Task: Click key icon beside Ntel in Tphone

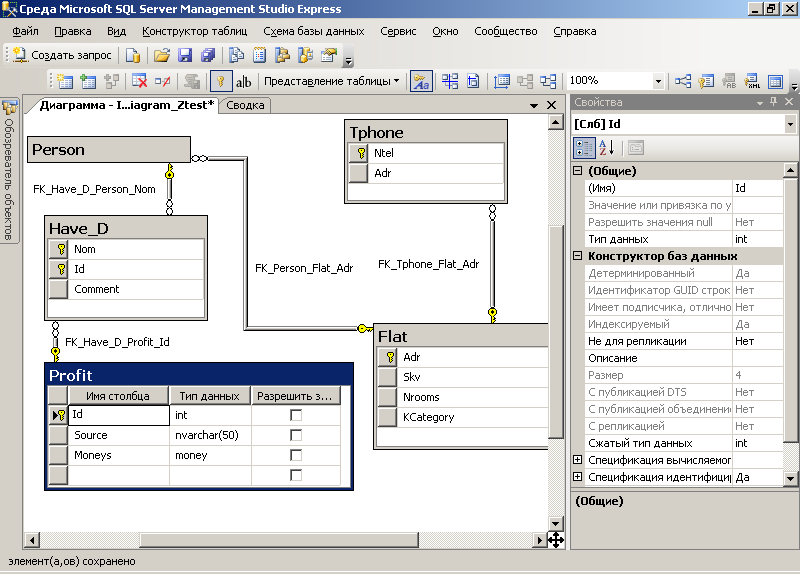Action: [x=361, y=153]
